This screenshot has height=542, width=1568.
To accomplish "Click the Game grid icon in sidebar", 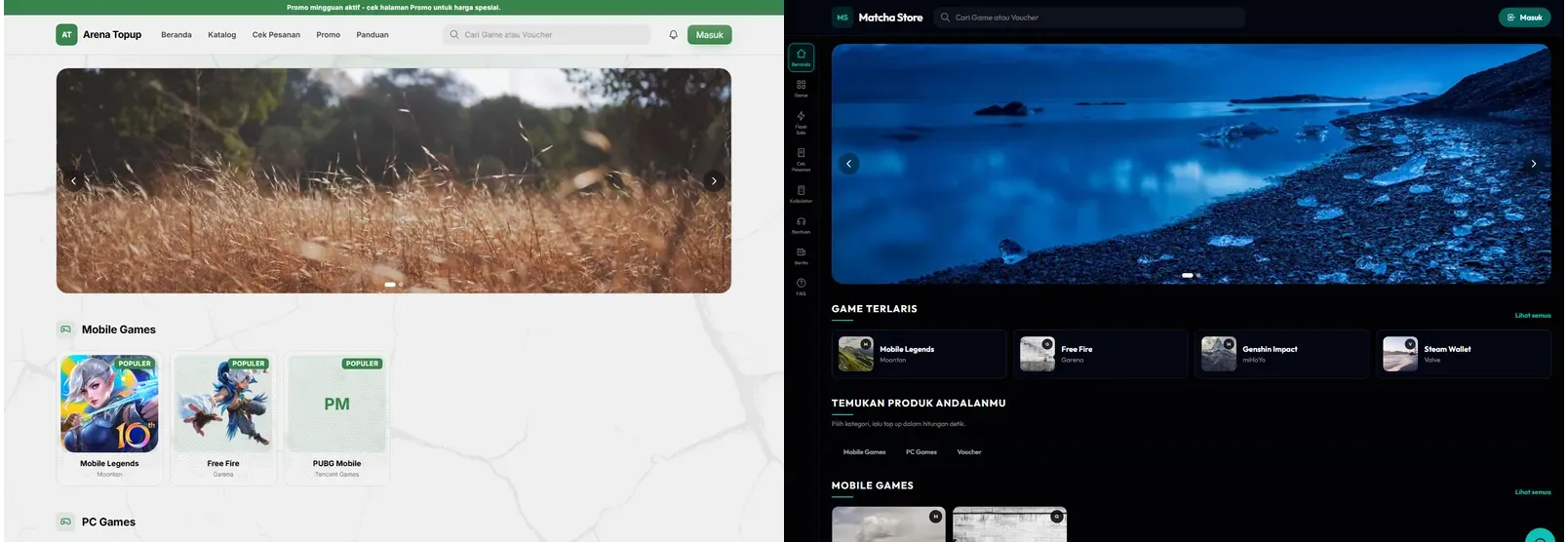I will (x=801, y=89).
